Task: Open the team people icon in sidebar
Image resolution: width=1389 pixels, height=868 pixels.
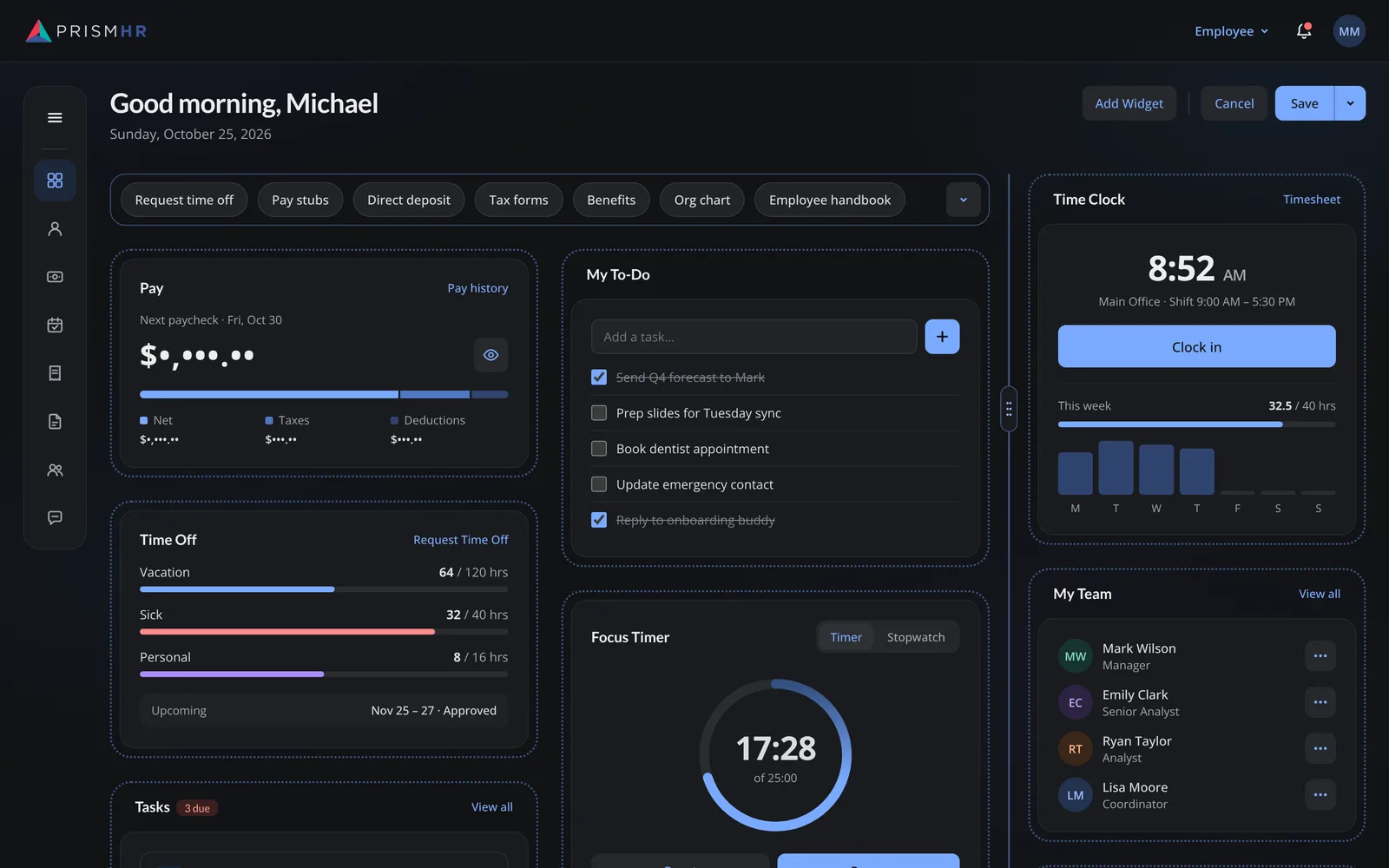Action: tap(55, 470)
